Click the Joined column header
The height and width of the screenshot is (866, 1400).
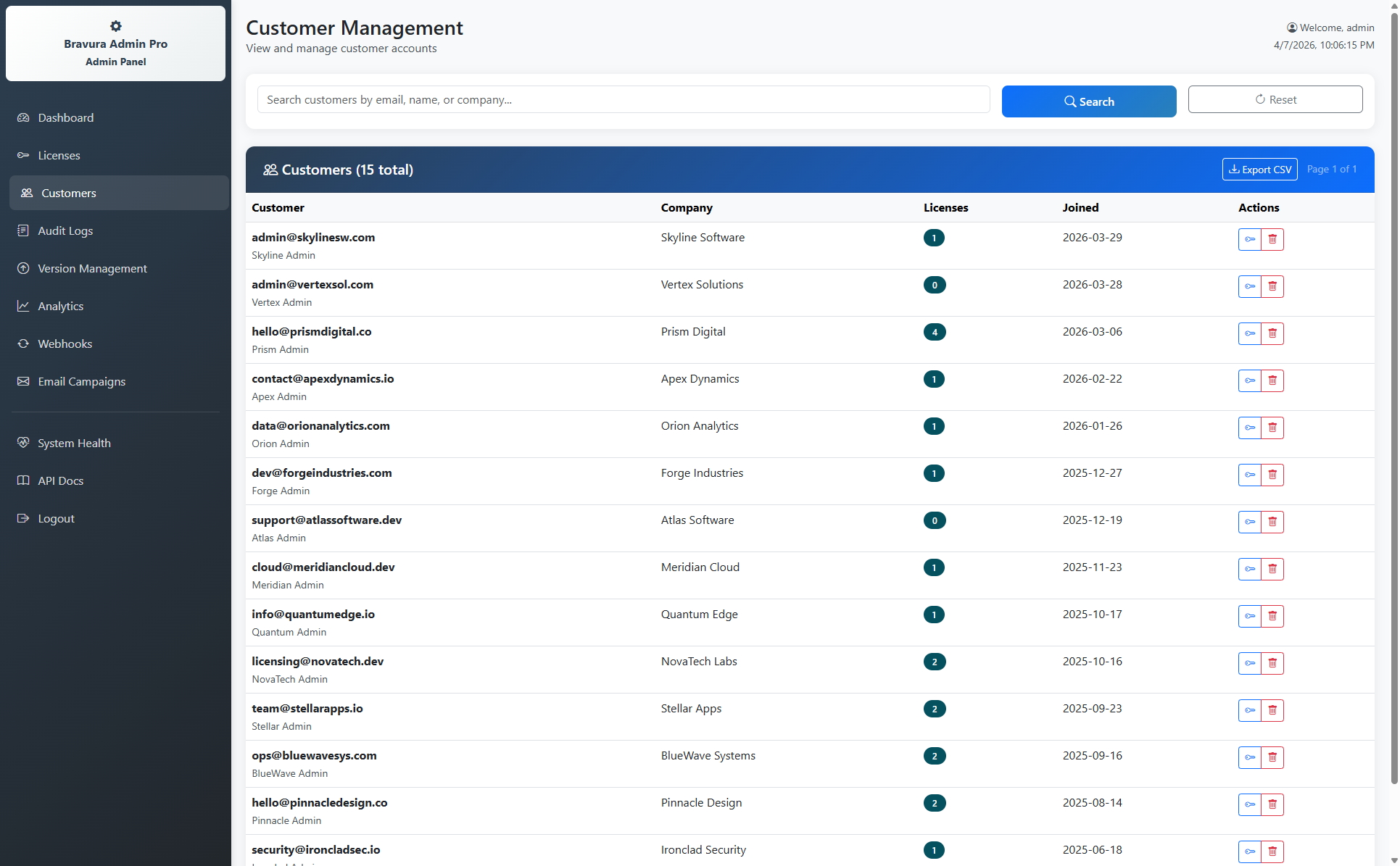click(x=1080, y=207)
